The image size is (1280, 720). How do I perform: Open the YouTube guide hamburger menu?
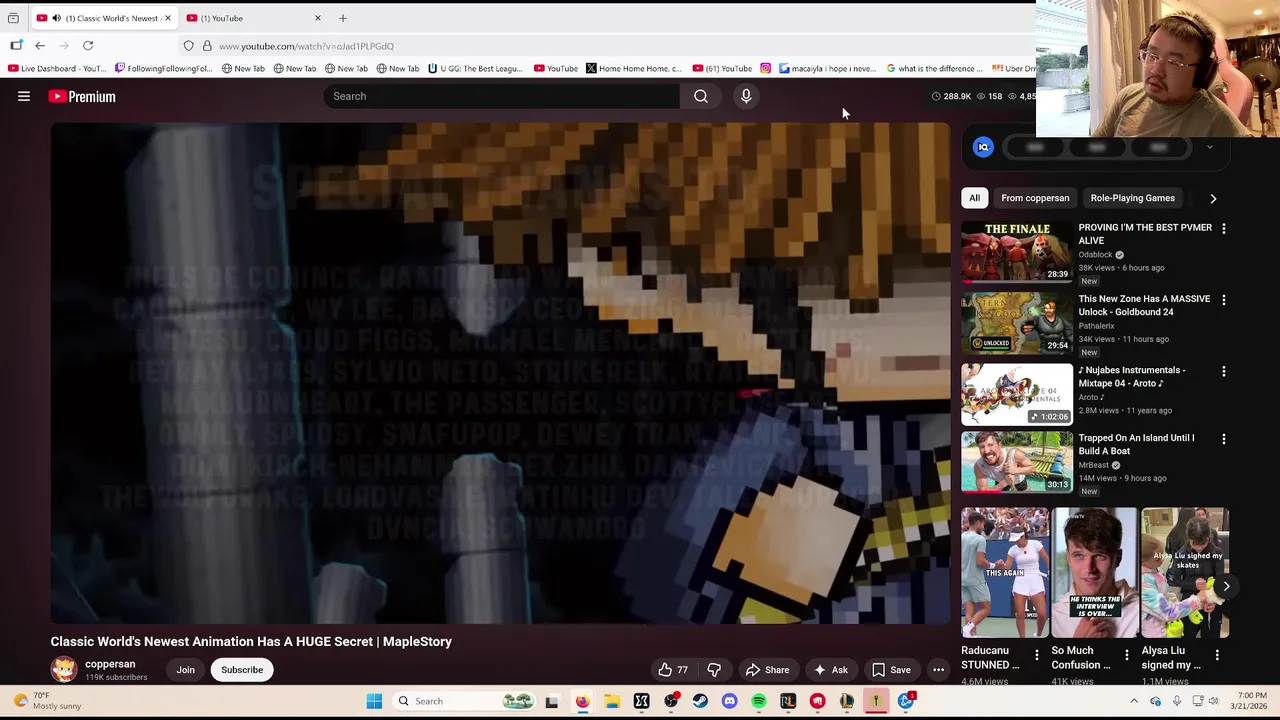pos(24,96)
